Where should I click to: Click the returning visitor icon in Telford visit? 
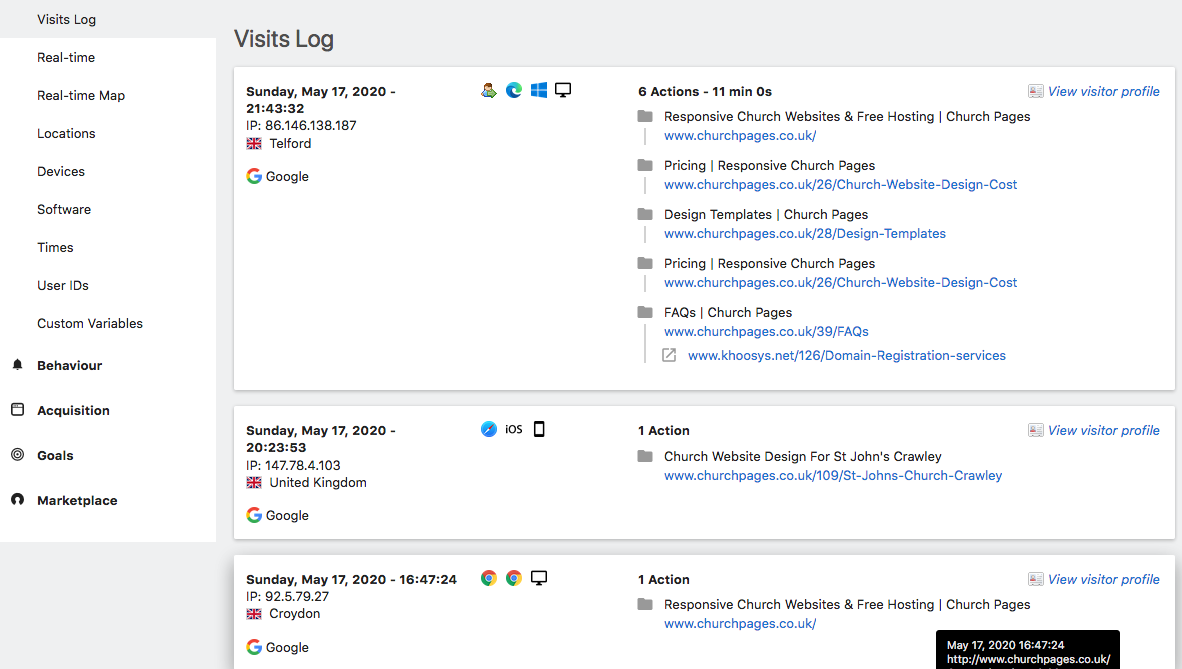489,90
